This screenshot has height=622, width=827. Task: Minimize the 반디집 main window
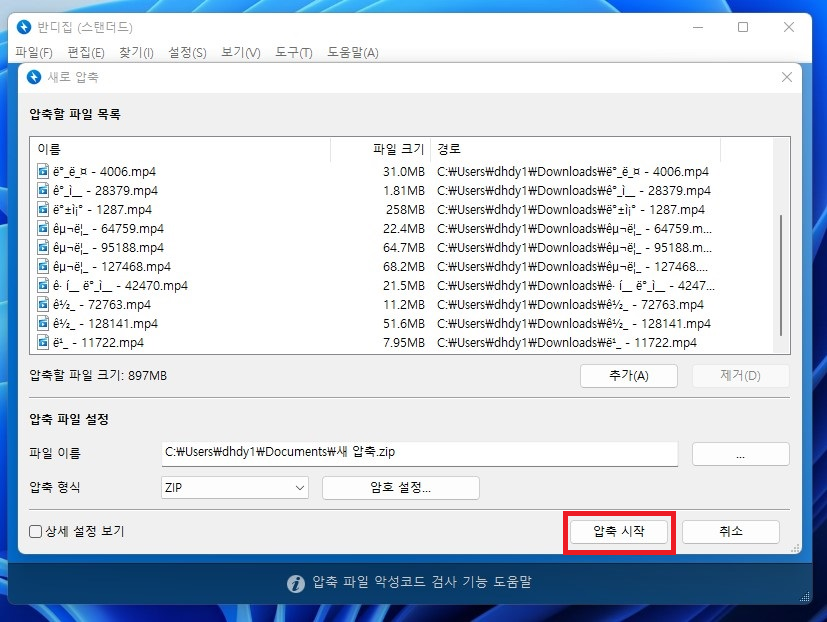pos(698,27)
